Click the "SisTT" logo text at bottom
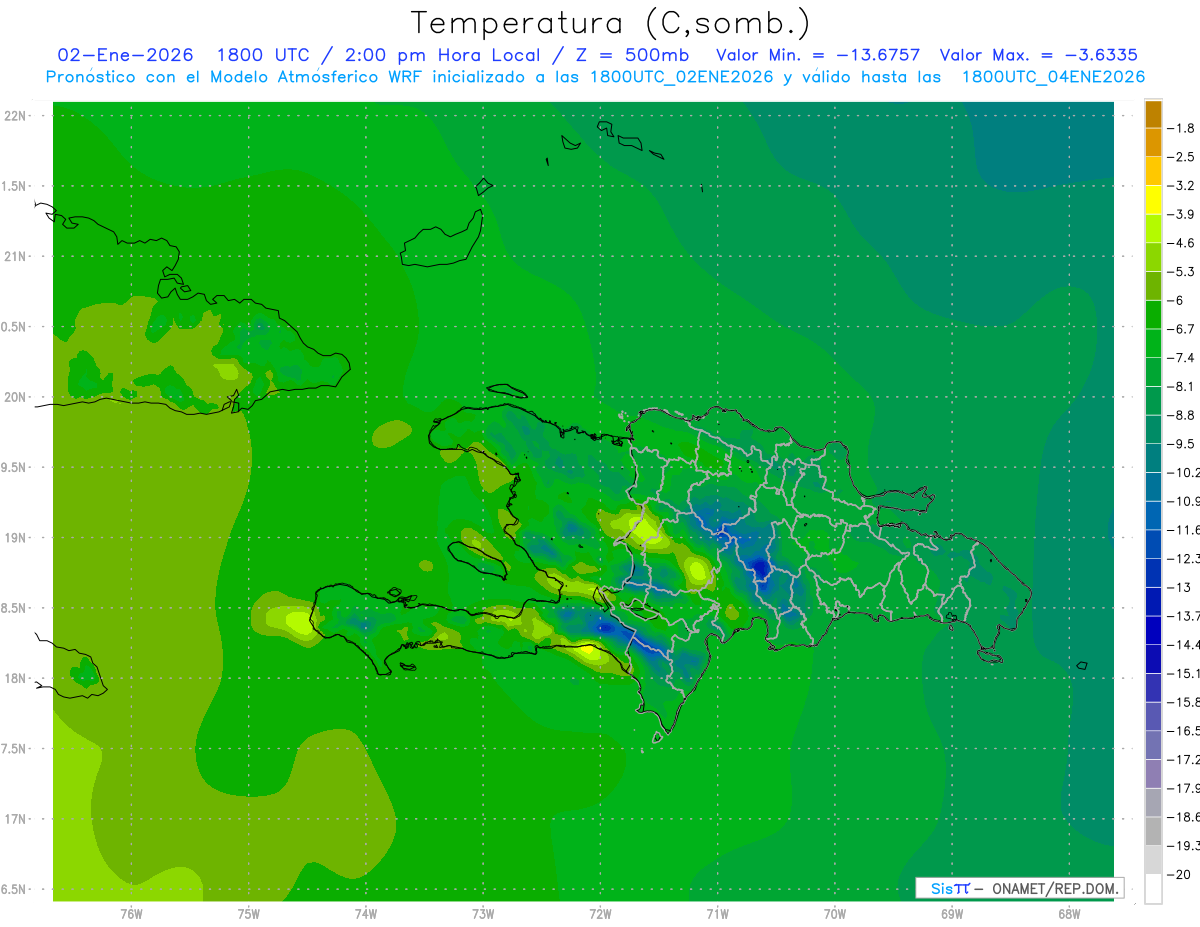Image resolution: width=1200 pixels, height=927 pixels. [x=949, y=888]
